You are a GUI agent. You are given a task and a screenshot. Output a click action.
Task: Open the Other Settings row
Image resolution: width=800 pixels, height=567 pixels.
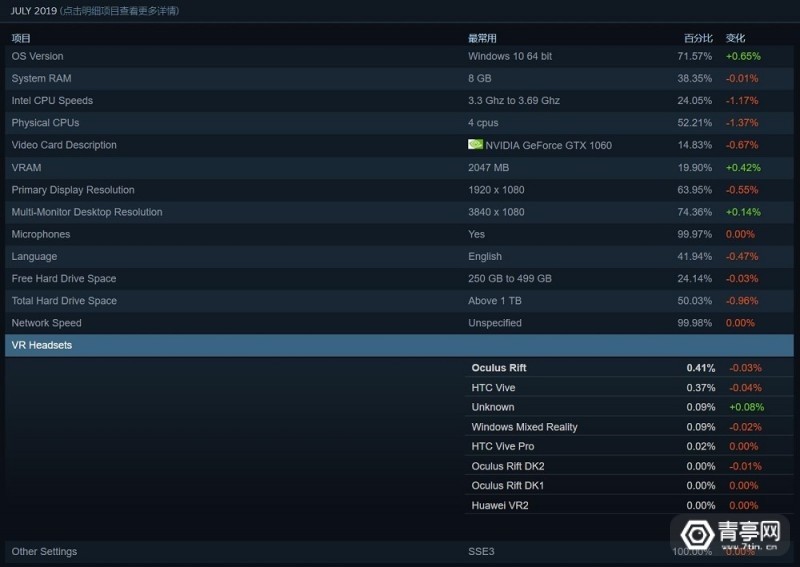point(399,552)
